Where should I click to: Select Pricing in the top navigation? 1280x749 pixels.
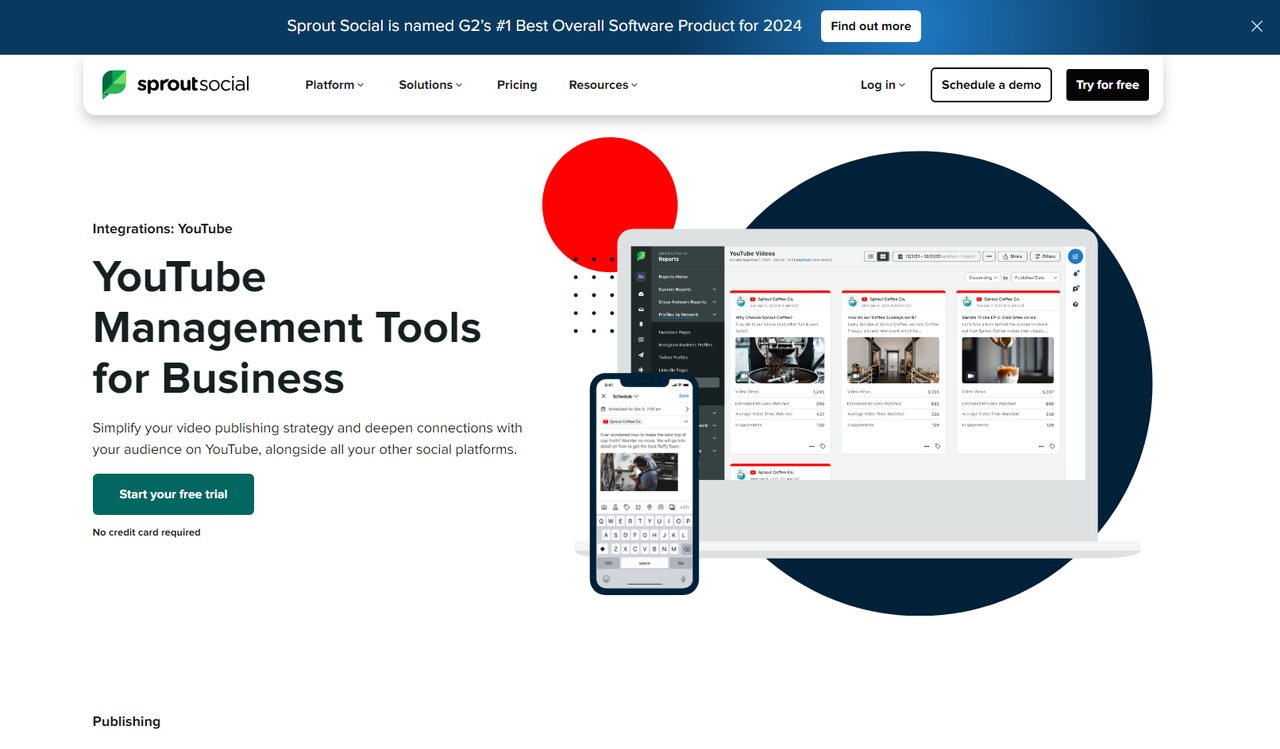pyautogui.click(x=517, y=85)
